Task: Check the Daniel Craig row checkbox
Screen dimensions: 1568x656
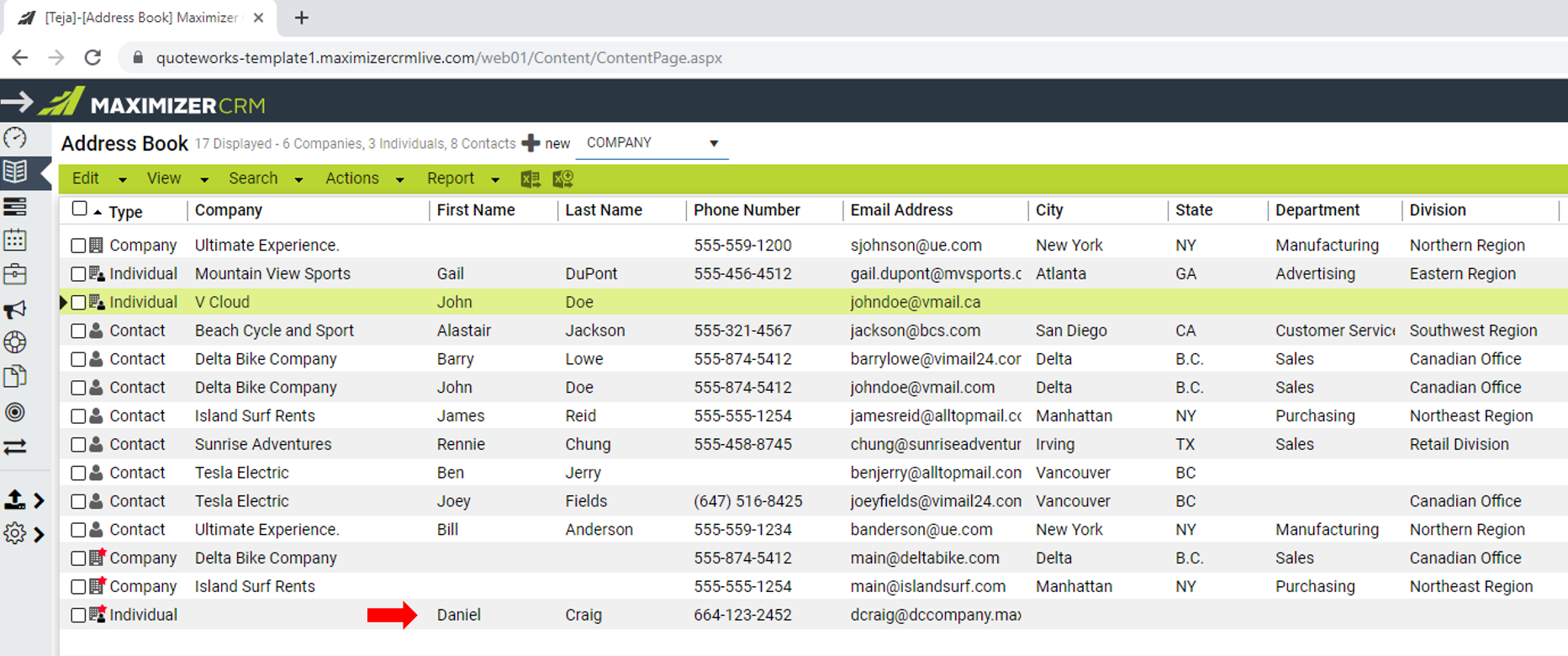Action: [78, 616]
